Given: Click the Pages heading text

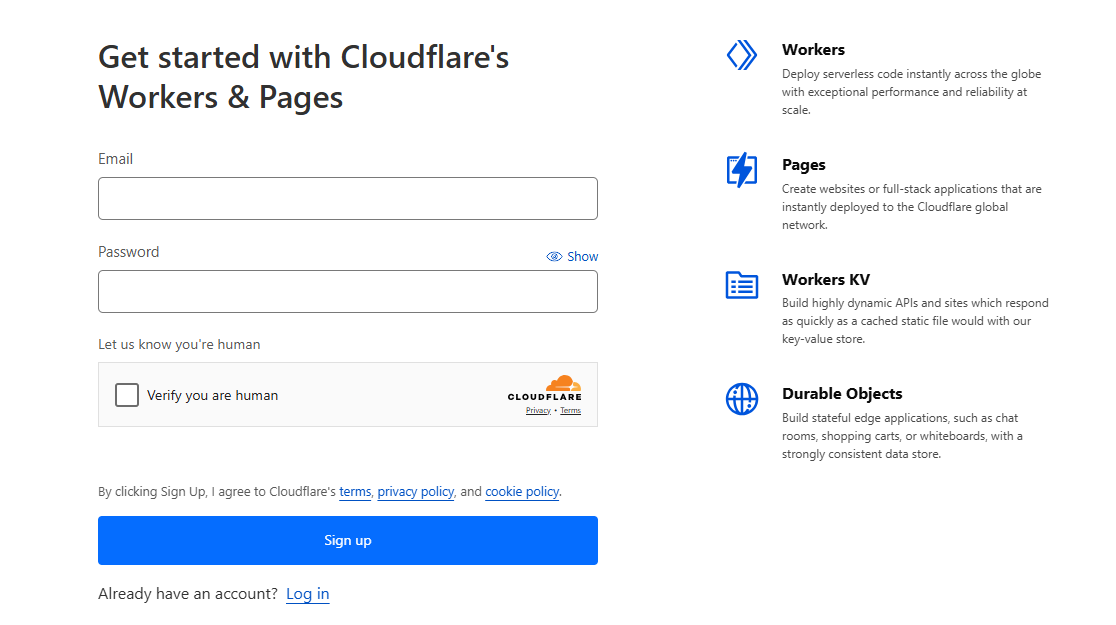Looking at the screenshot, I should [804, 165].
